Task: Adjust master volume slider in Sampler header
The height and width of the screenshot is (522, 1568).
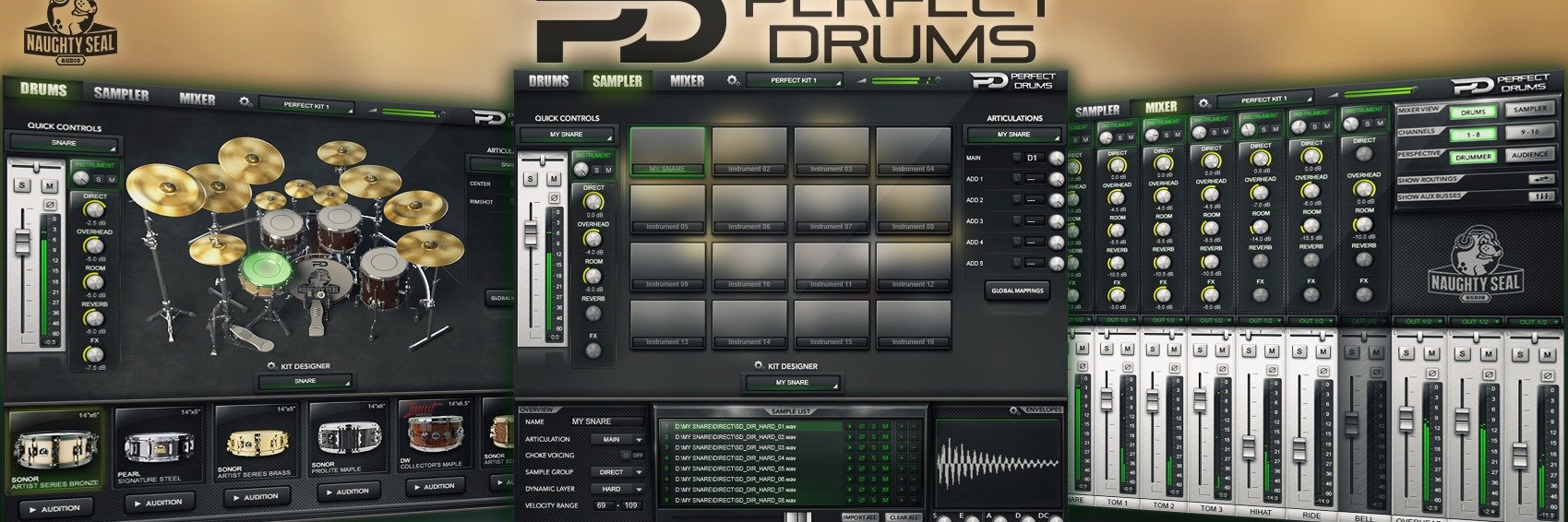Action: tap(898, 81)
